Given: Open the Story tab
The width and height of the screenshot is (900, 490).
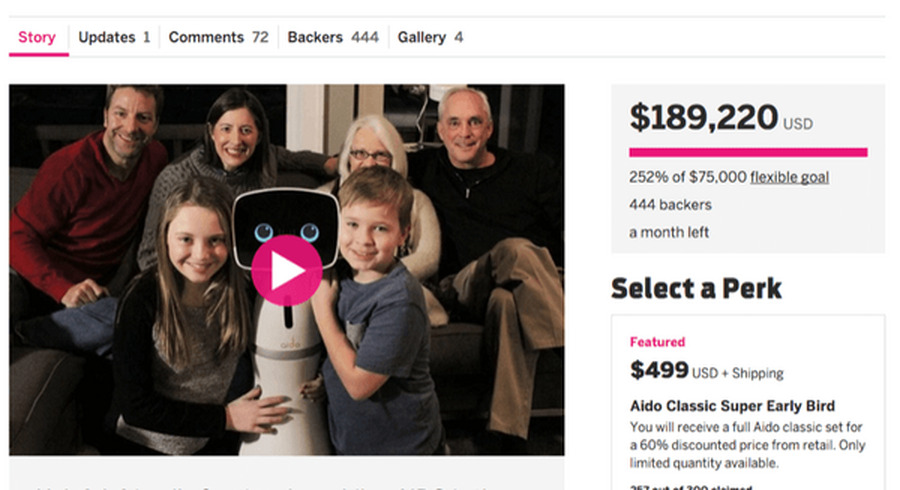Looking at the screenshot, I should 37,38.
